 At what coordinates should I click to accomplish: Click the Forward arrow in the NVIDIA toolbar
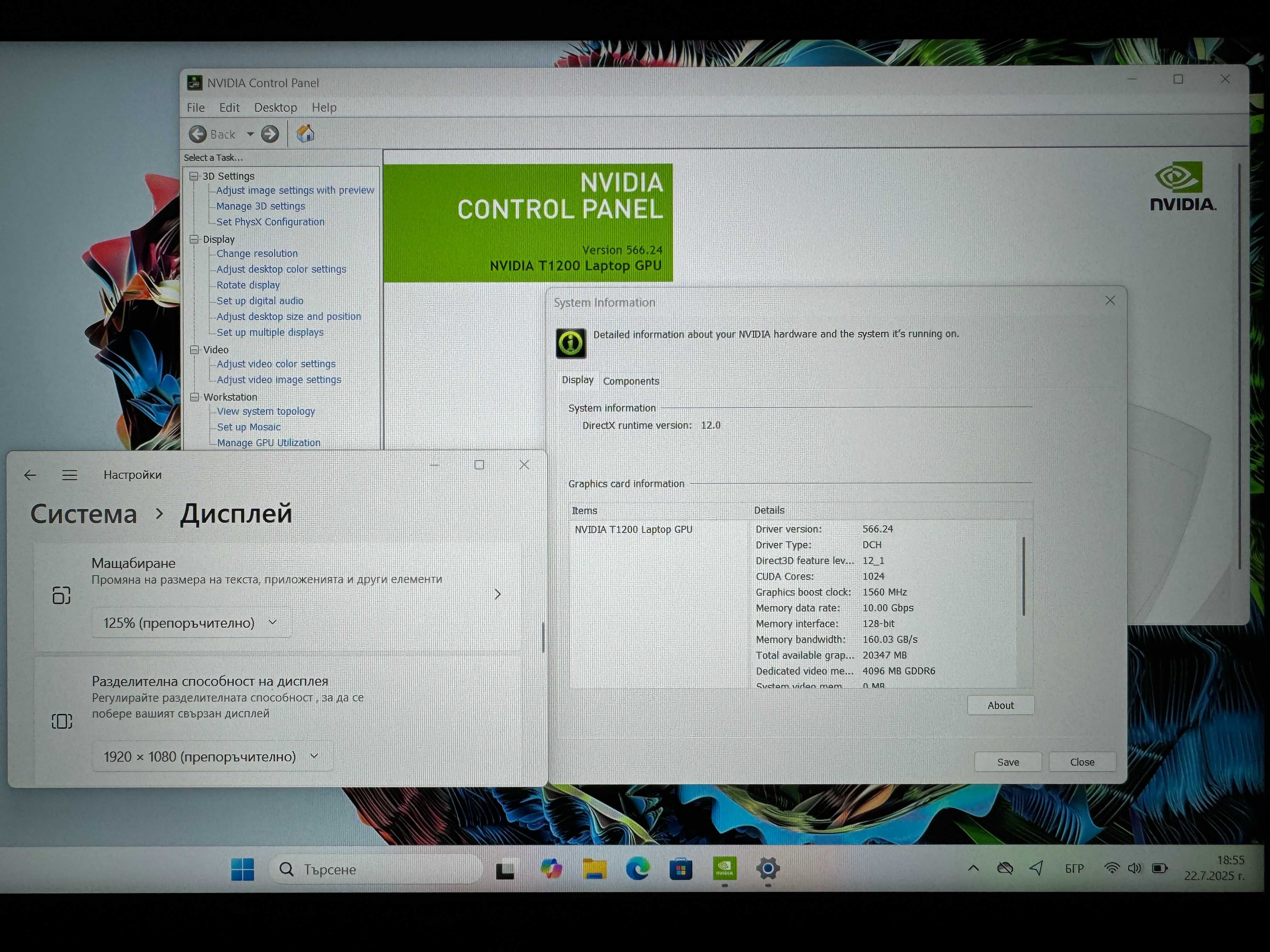pyautogui.click(x=270, y=134)
